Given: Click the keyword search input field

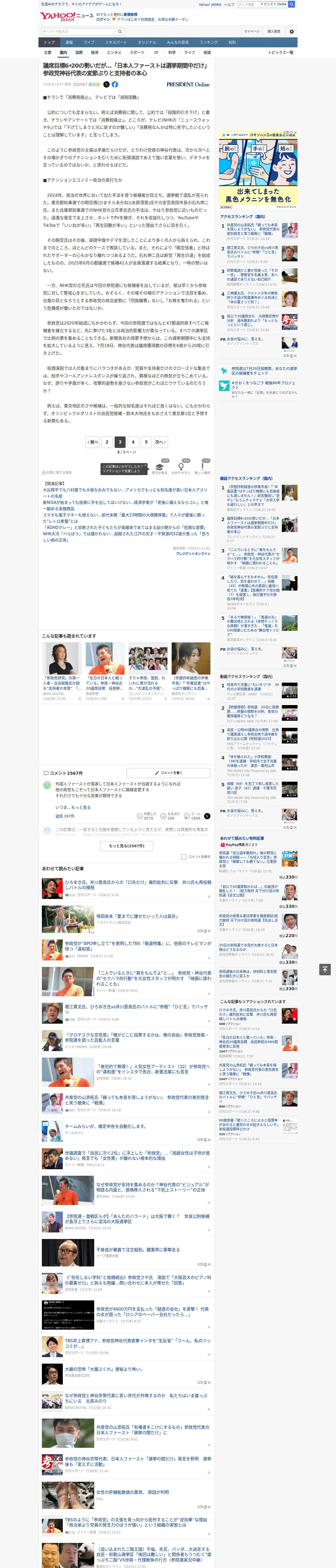Looking at the screenshot, I should tap(79, 32).
